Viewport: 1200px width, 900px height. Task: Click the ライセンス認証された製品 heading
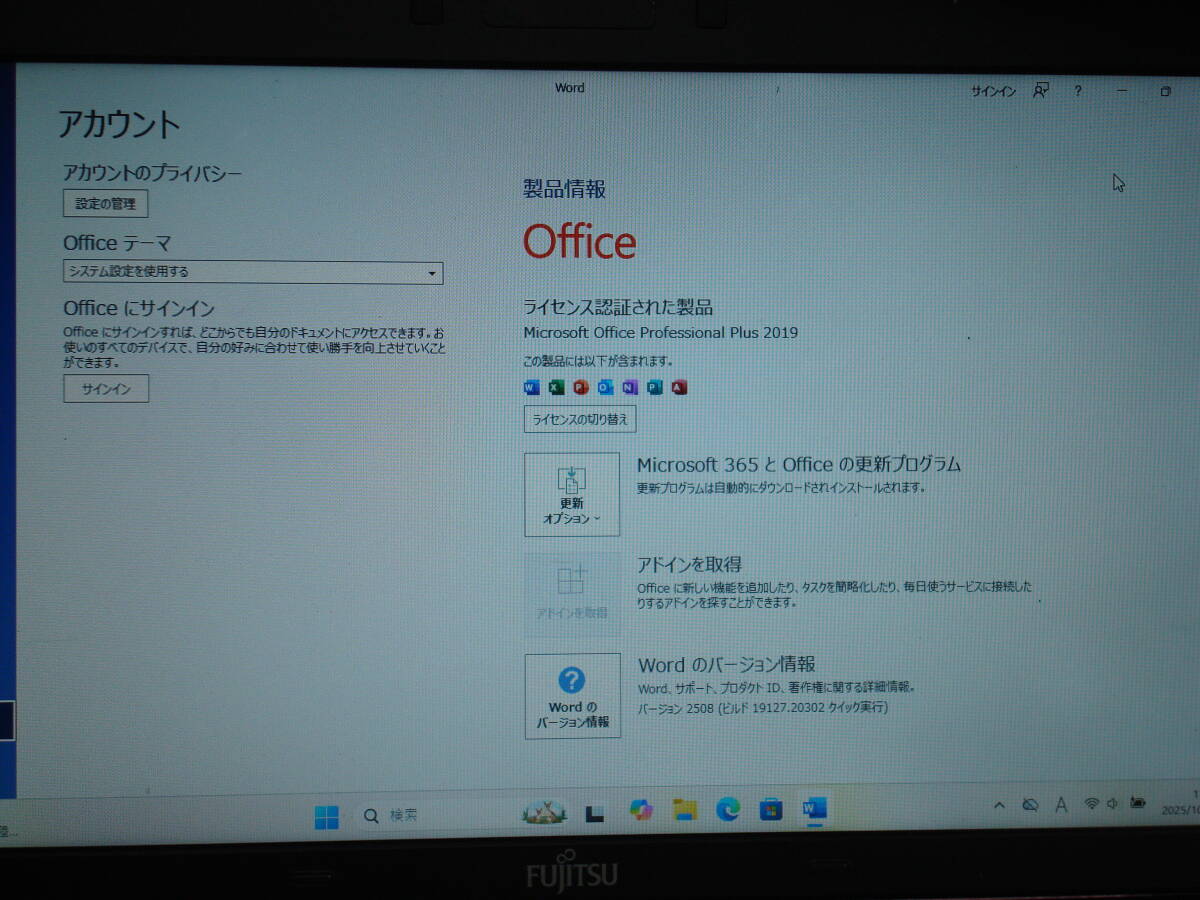coord(618,307)
